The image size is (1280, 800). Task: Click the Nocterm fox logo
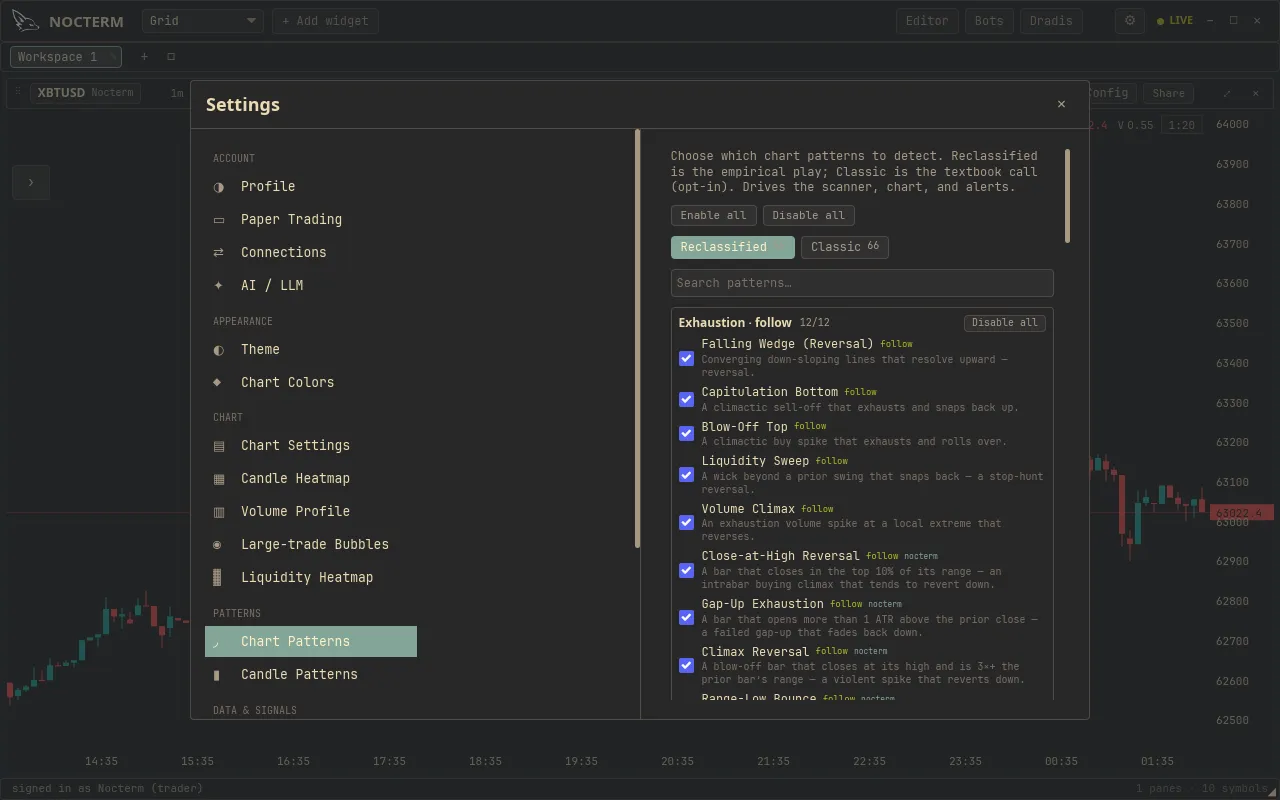click(26, 21)
